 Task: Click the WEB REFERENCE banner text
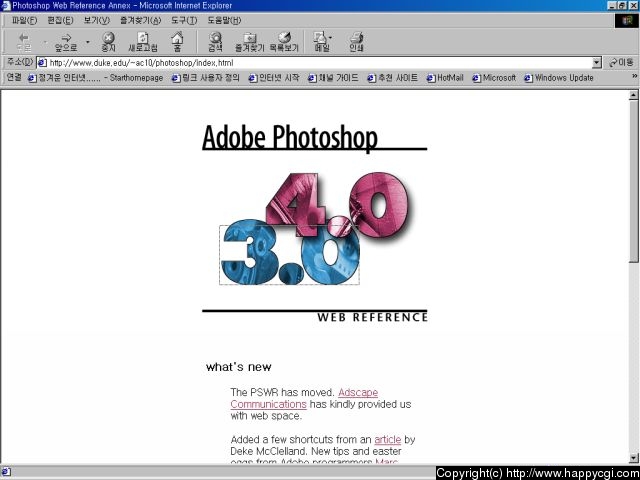tap(372, 318)
